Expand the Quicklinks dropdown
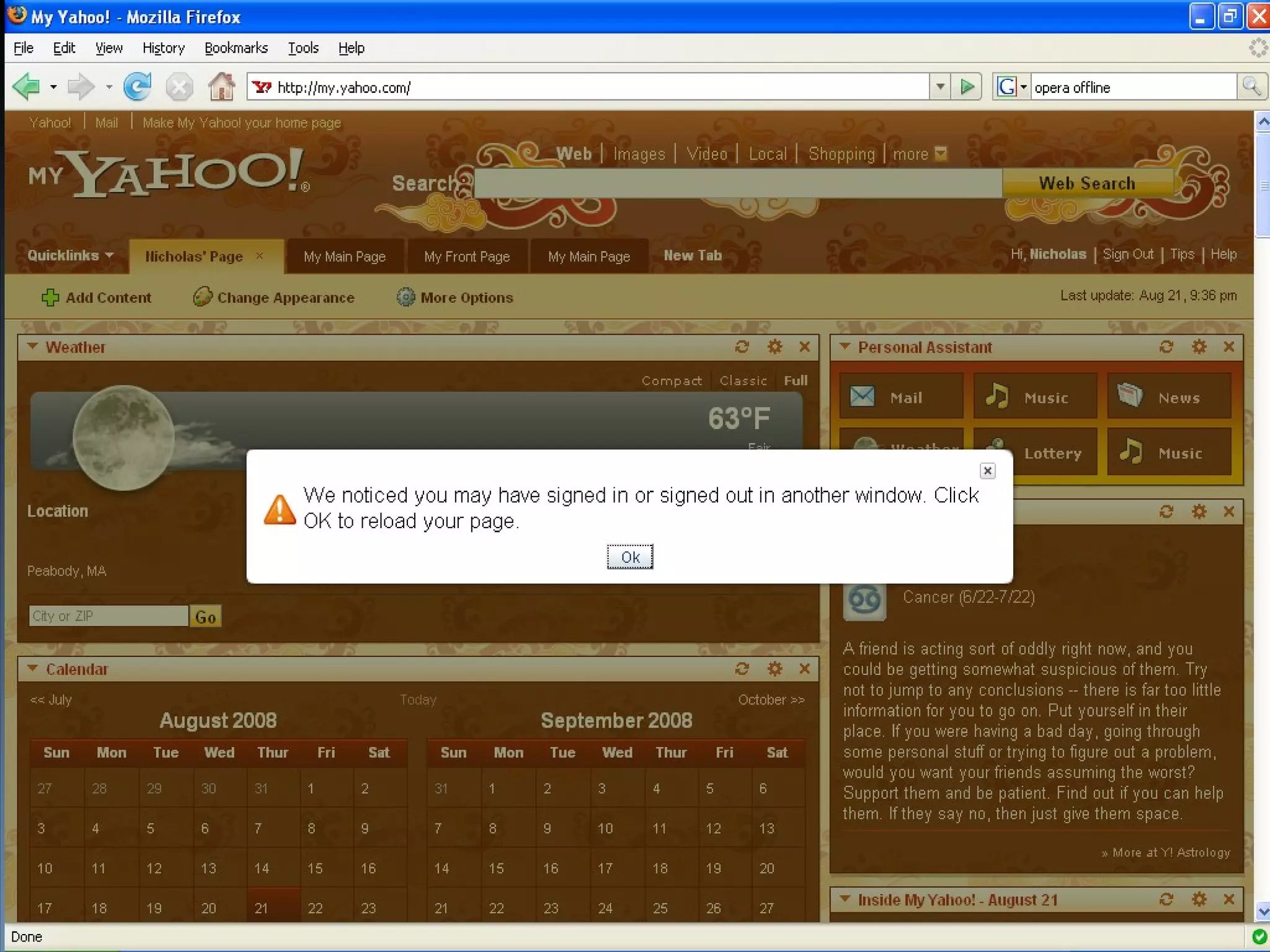 (x=70, y=255)
